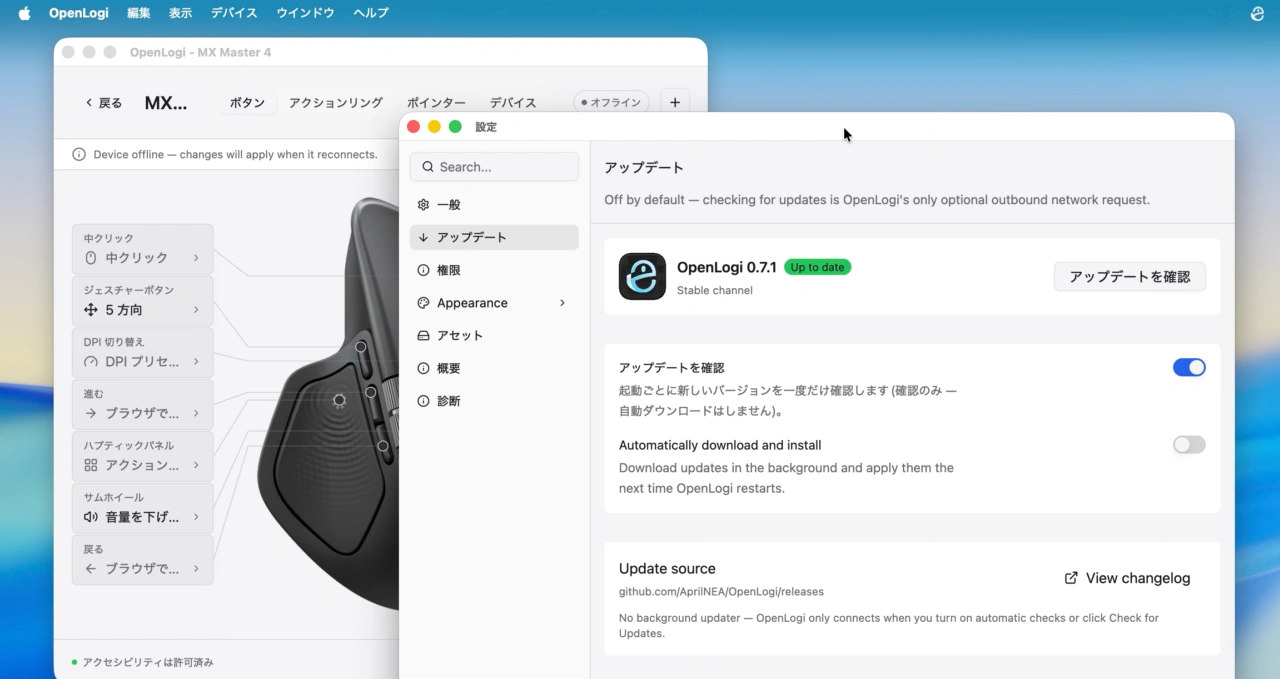This screenshot has height=679, width=1280.
Task: Click the plus button in MX Master window
Action: [x=675, y=103]
